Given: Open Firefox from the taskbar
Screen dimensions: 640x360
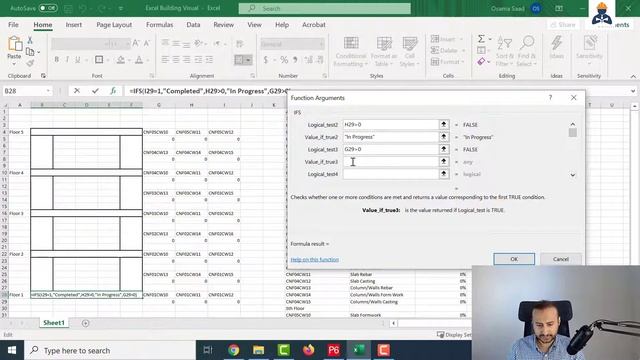Looking at the screenshot, I should [309, 350].
